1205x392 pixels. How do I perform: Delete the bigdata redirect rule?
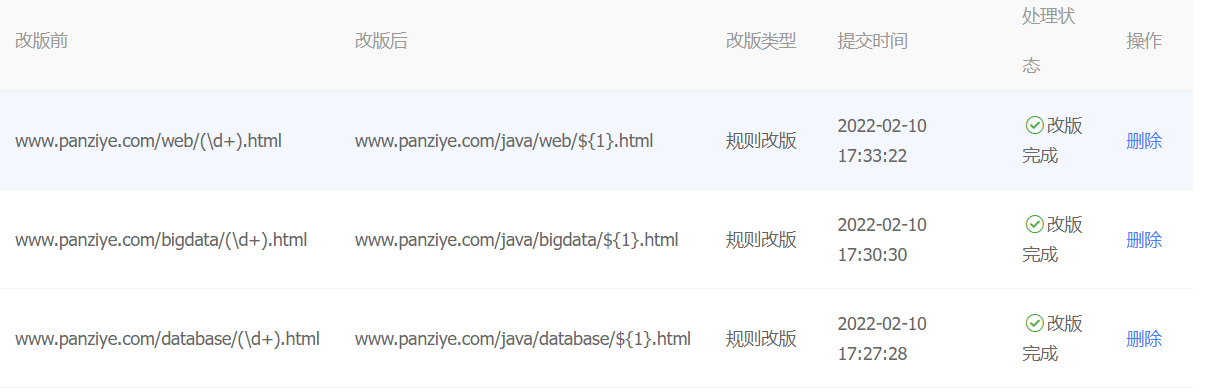(x=1144, y=240)
